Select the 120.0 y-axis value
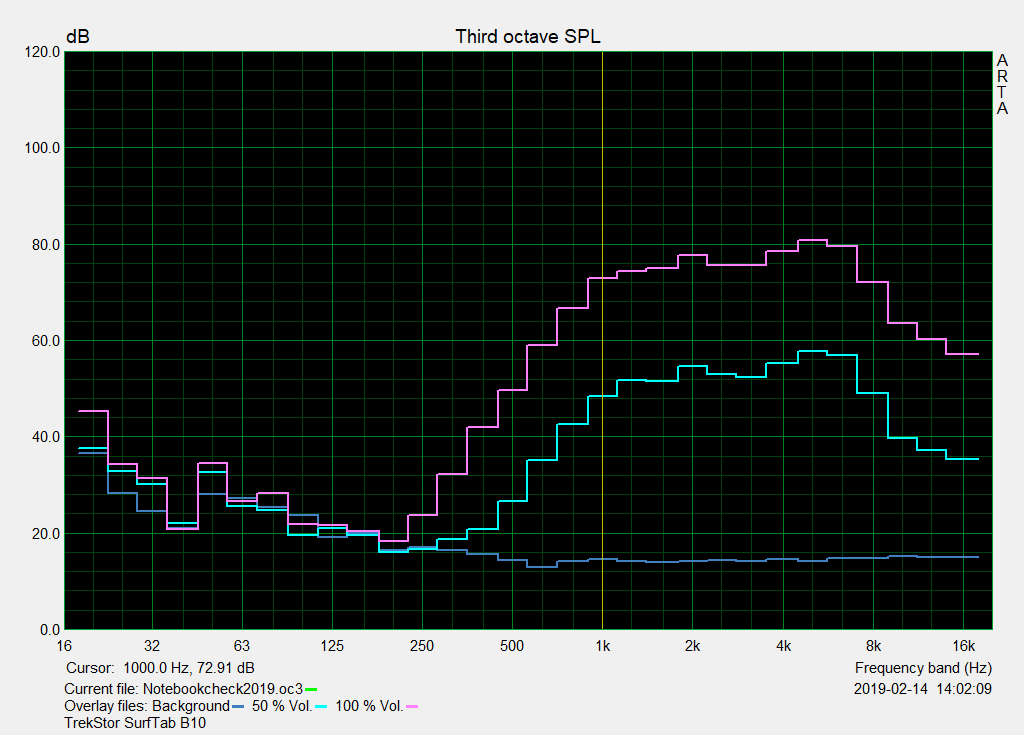This screenshot has height=735, width=1024. click(x=42, y=52)
